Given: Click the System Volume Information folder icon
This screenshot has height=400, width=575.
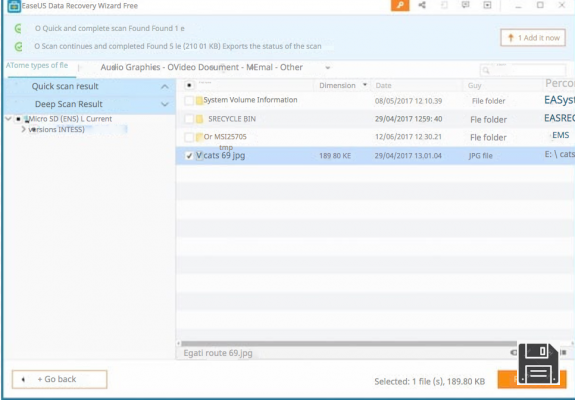Looking at the screenshot, I should pyautogui.click(x=199, y=101).
